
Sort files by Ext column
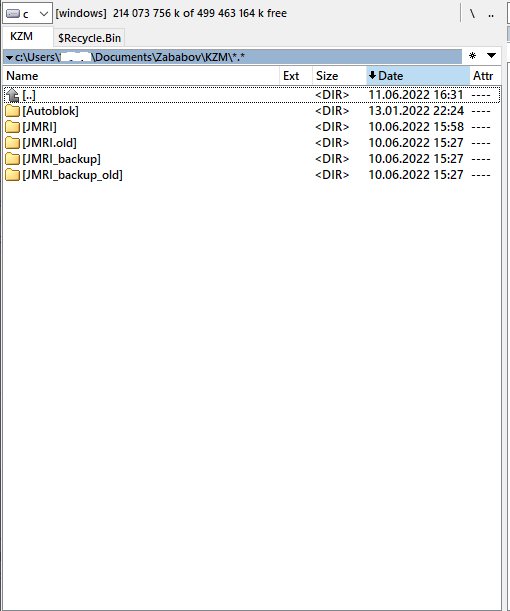pos(296,76)
